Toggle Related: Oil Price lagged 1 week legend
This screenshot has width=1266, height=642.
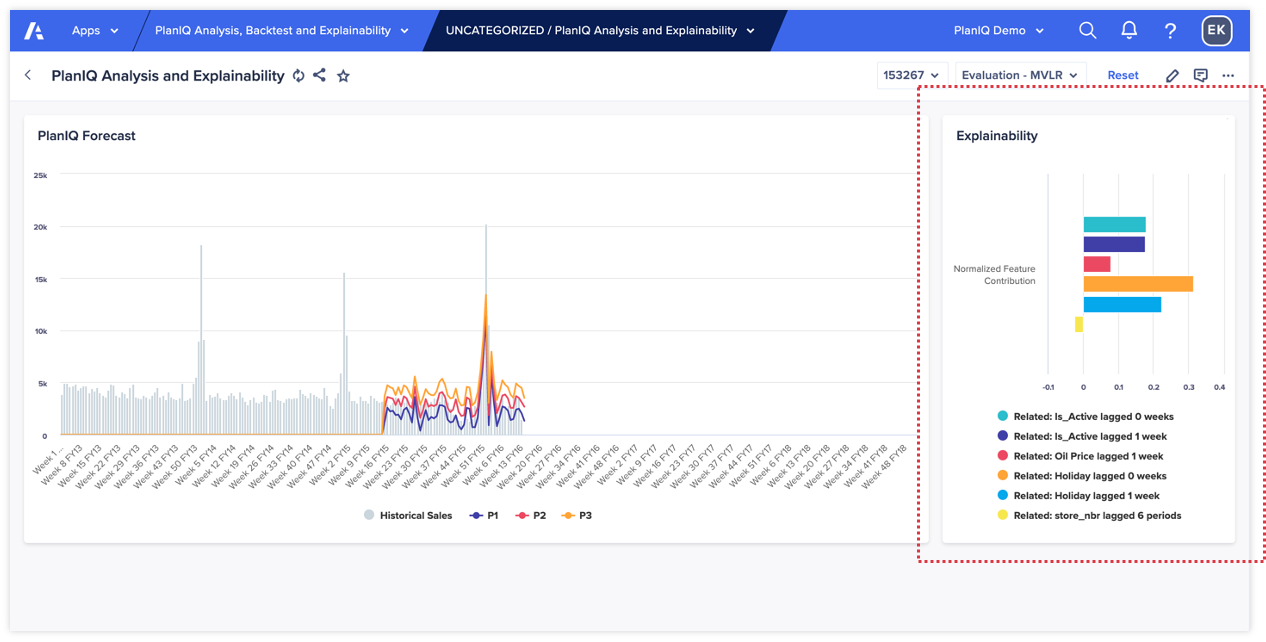click(1080, 456)
